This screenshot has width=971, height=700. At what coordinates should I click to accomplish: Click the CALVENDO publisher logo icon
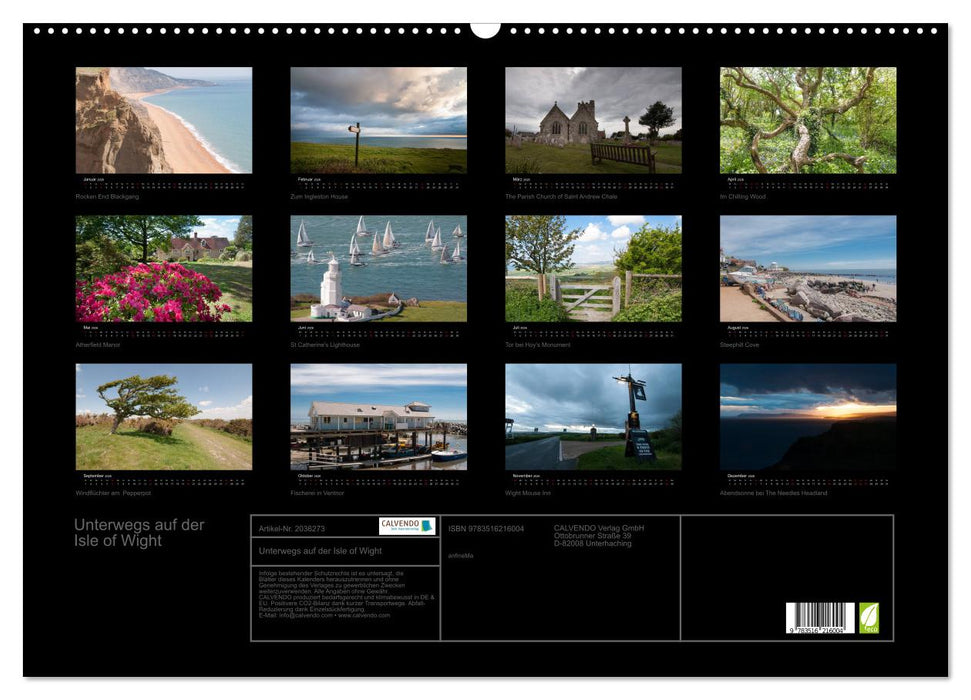[x=408, y=525]
